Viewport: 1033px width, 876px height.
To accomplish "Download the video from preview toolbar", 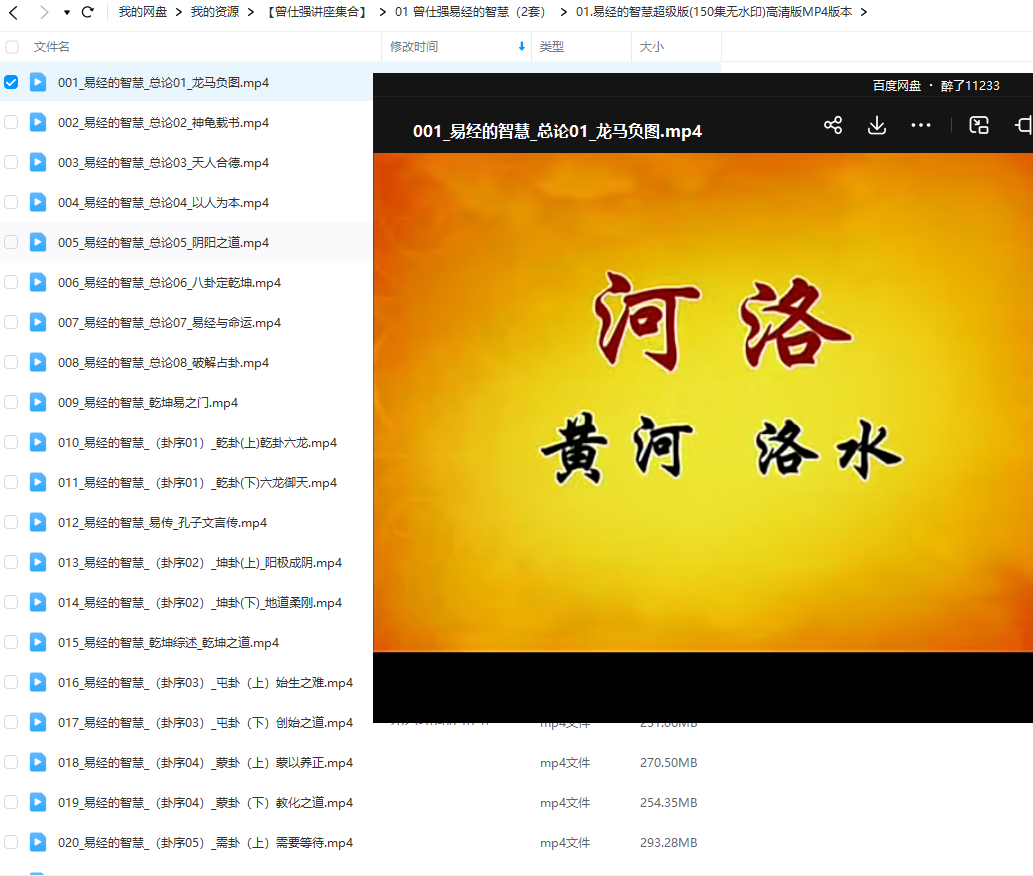I will pos(877,125).
